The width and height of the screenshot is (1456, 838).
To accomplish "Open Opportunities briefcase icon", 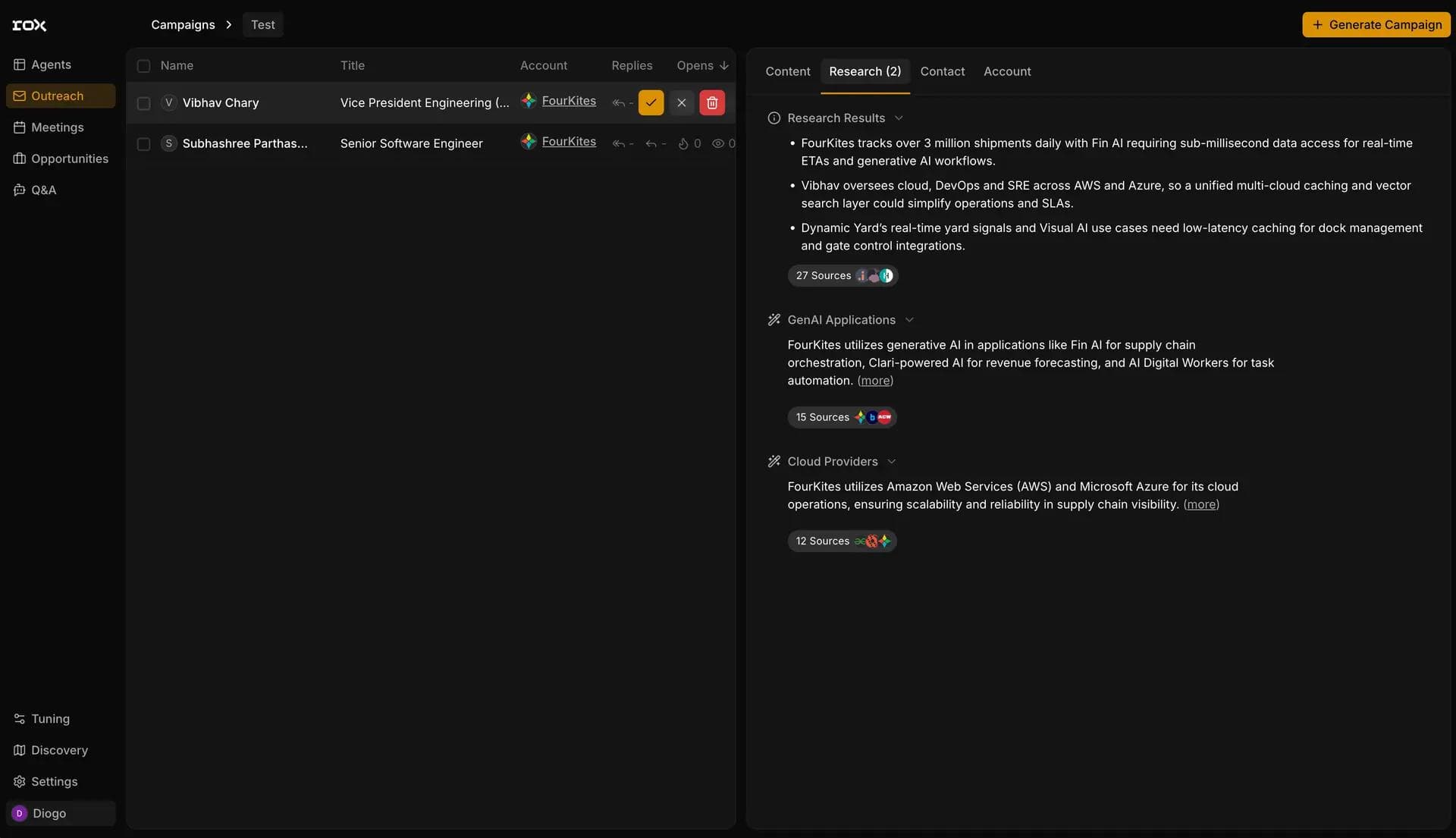I will click(20, 158).
